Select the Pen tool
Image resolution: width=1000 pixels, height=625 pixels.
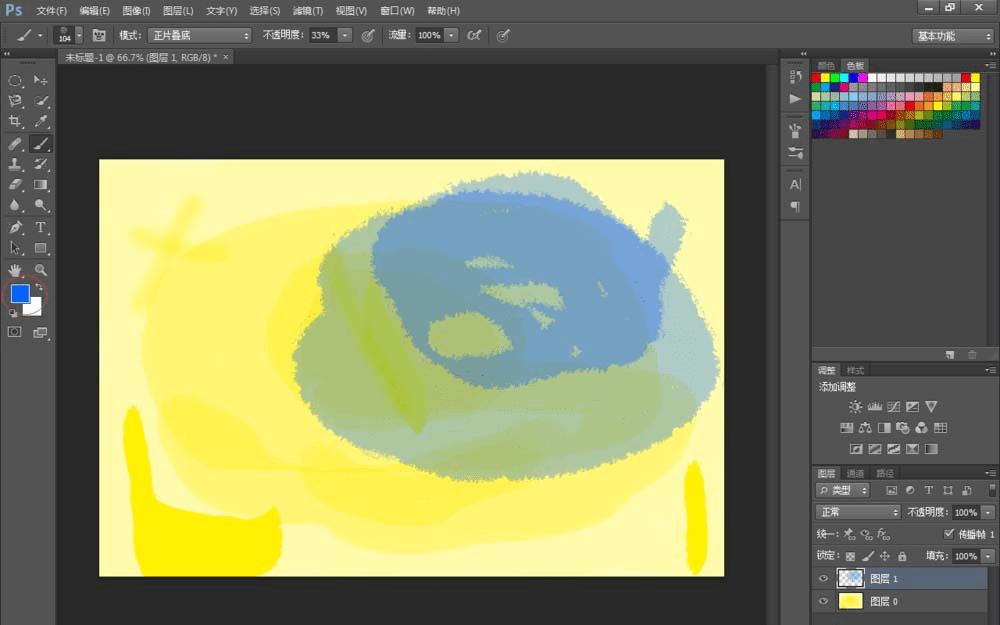[15, 227]
